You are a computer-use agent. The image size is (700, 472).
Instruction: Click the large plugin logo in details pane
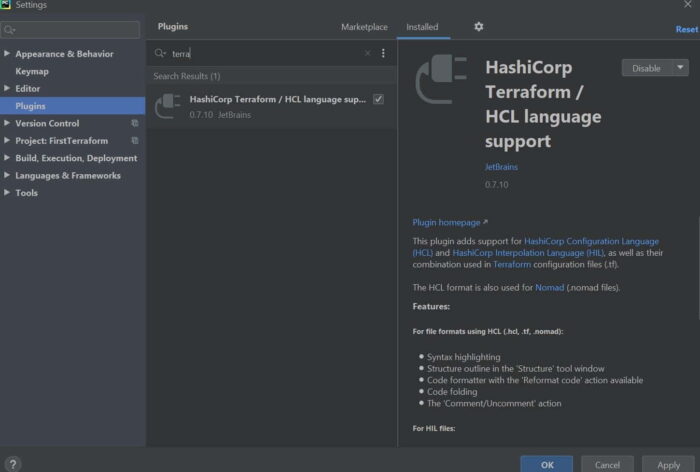tap(442, 79)
